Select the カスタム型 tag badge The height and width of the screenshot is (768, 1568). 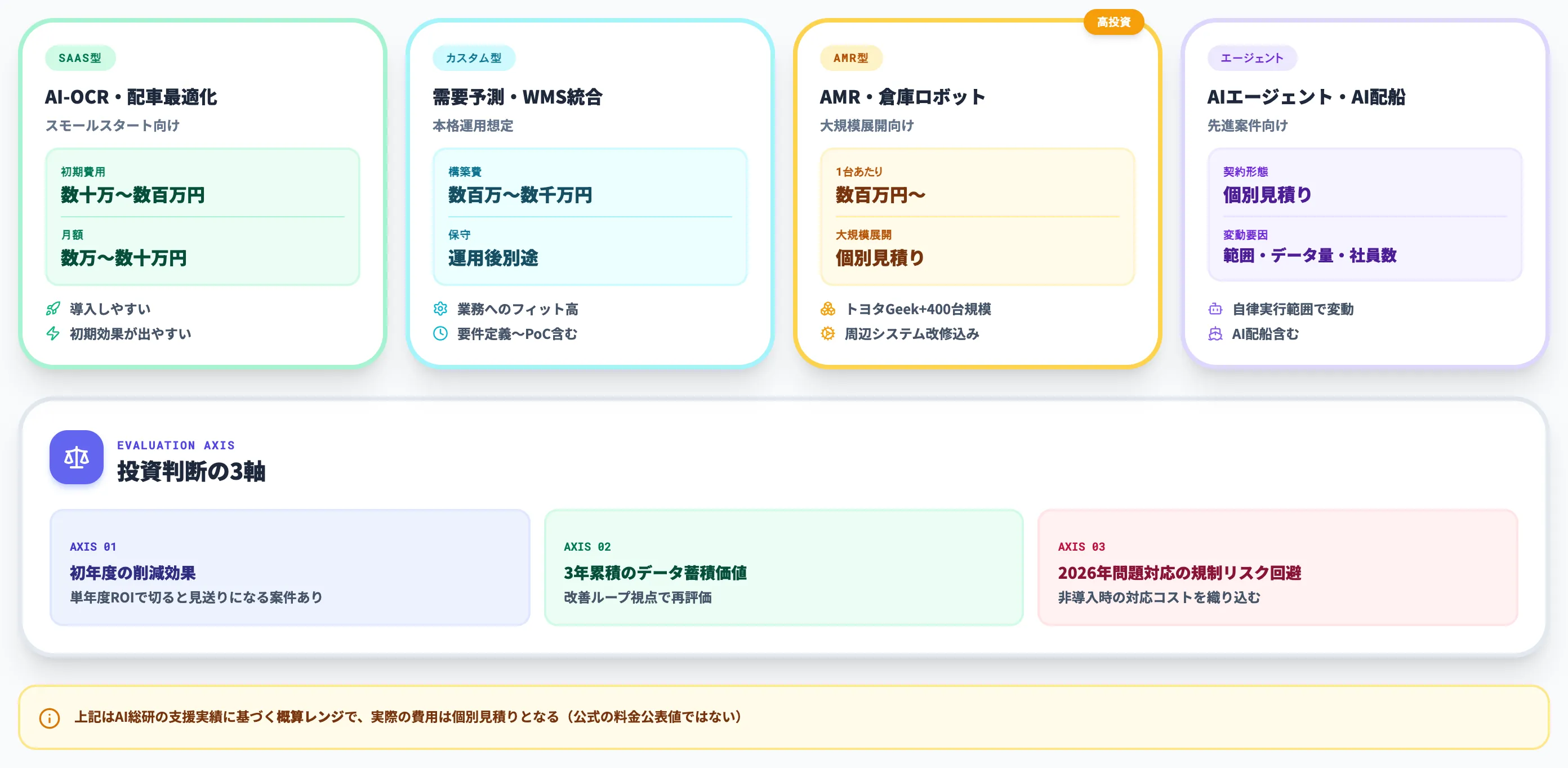[x=474, y=58]
